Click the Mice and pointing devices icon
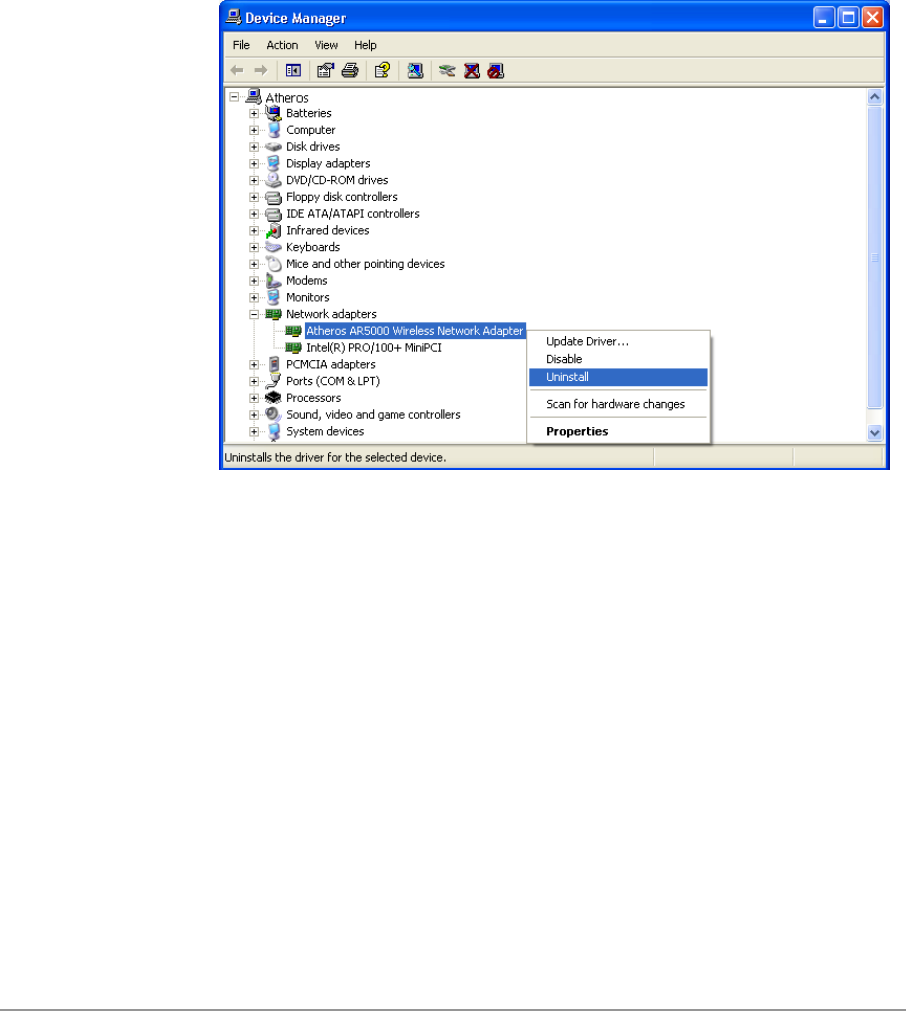Image resolution: width=906 pixels, height=1011 pixels. tap(273, 264)
